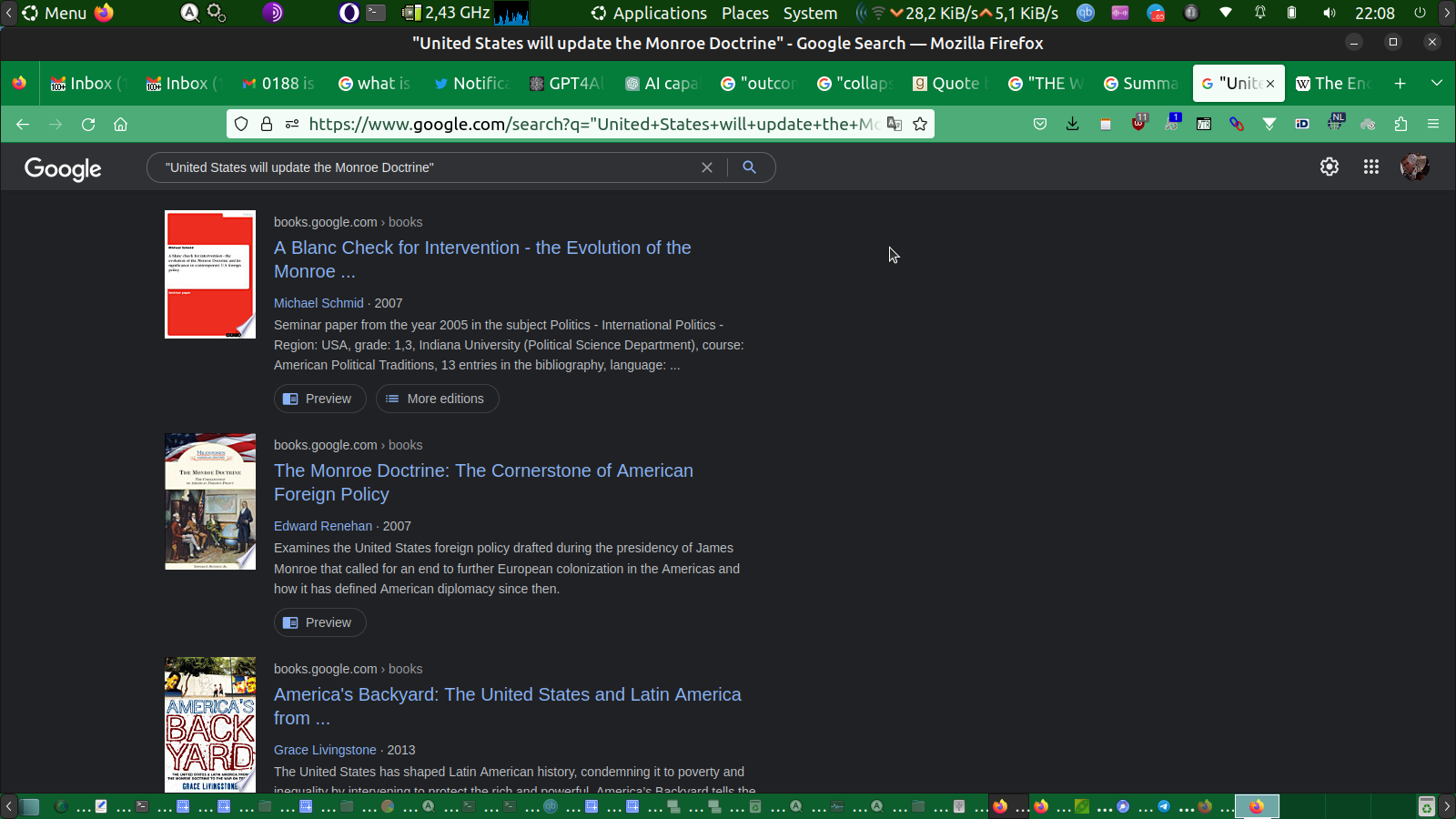Focus the Google search input field
Image resolution: width=1456 pixels, height=819 pixels.
[x=428, y=167]
